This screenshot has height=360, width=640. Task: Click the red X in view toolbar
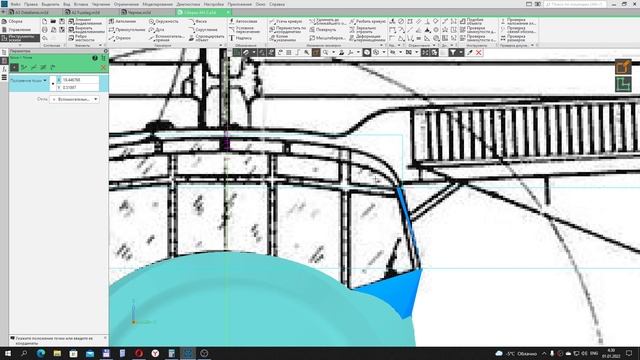pos(479,52)
